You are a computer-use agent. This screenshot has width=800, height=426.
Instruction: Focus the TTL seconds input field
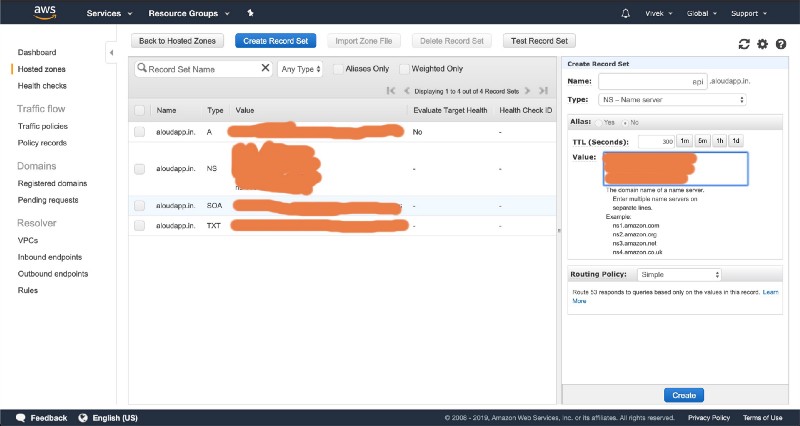(657, 141)
